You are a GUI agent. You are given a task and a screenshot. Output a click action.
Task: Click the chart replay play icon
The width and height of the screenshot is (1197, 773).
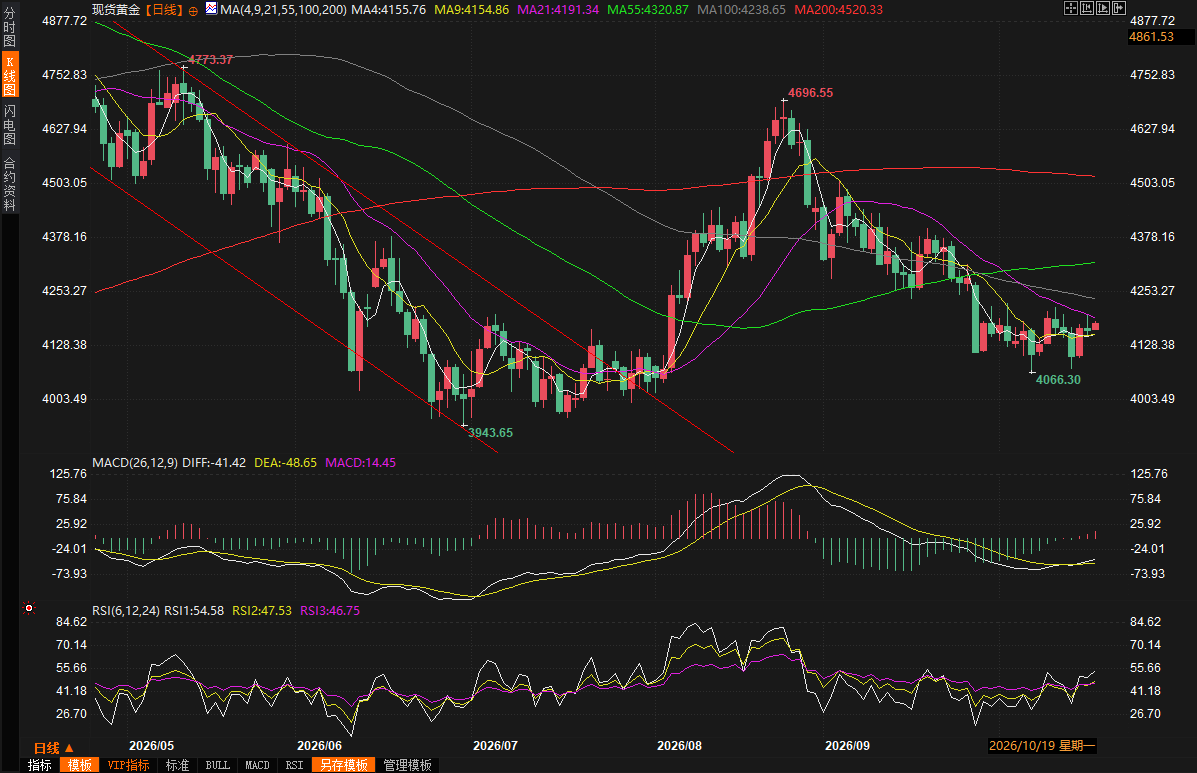1103,8
